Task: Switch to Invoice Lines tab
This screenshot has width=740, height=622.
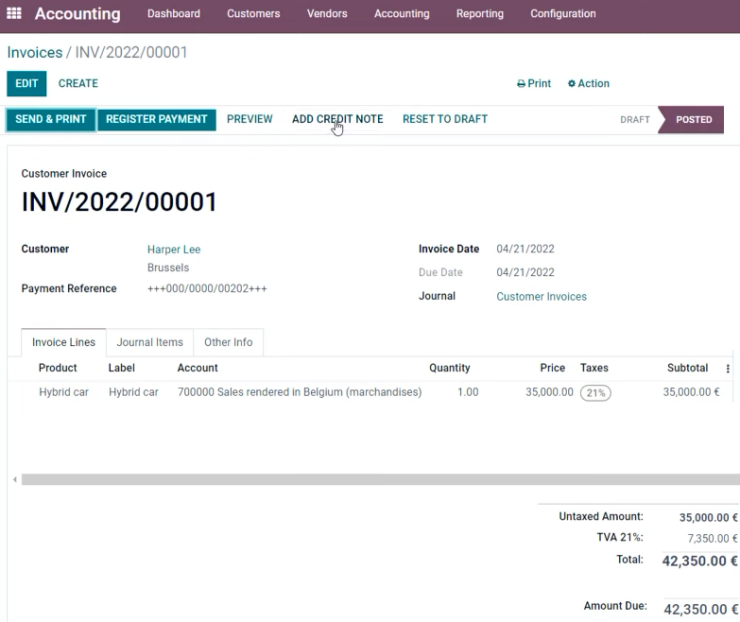Action: click(x=64, y=342)
